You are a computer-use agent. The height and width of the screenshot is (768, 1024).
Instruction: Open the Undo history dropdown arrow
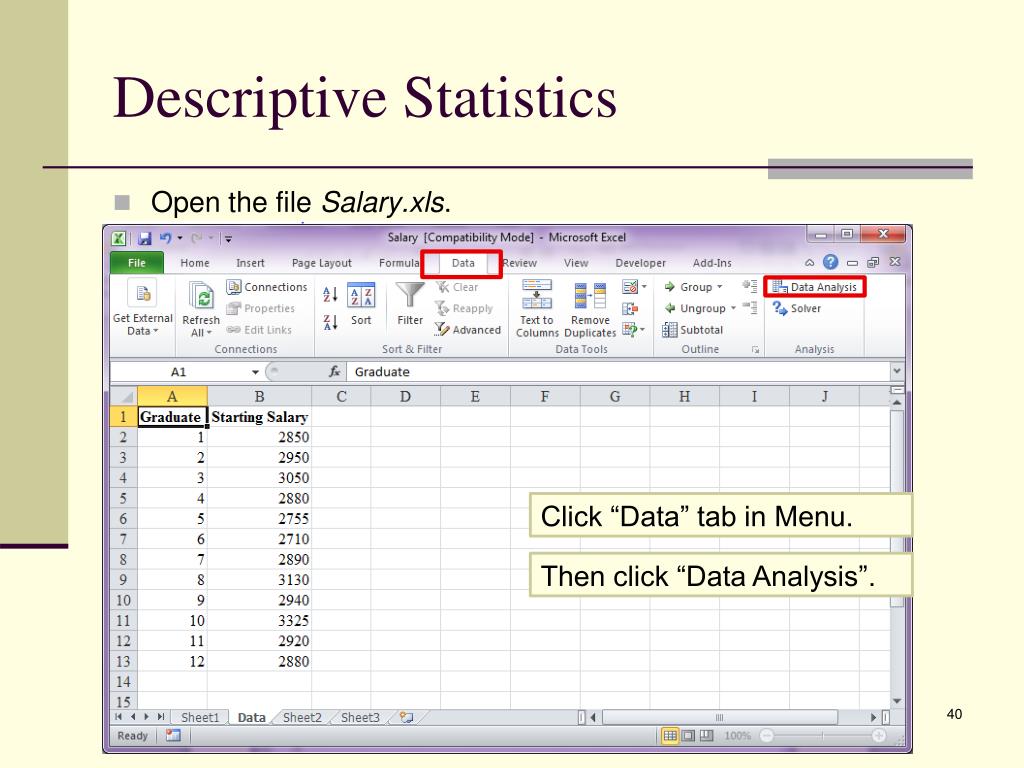tap(180, 238)
